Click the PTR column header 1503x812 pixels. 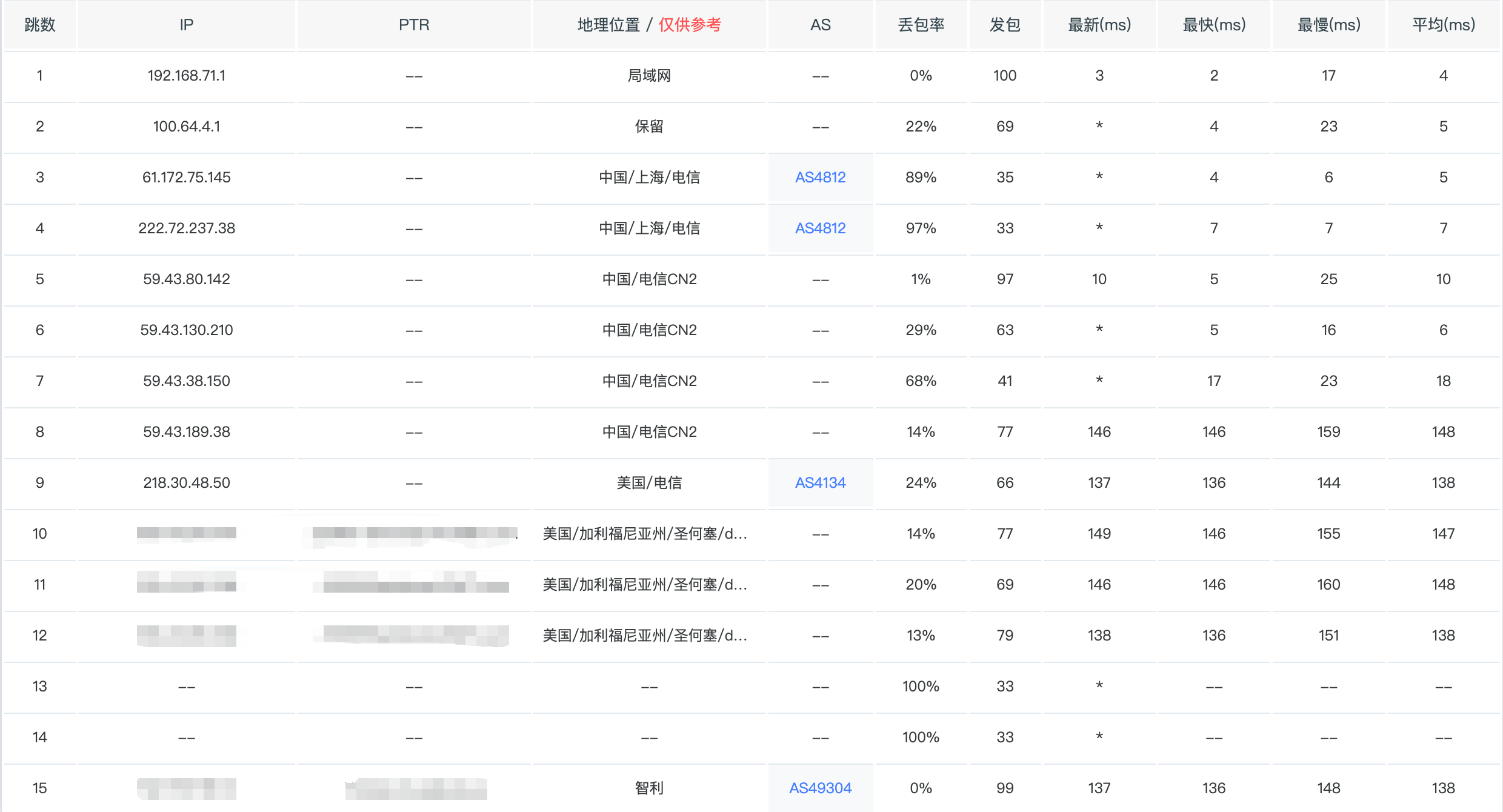point(414,25)
